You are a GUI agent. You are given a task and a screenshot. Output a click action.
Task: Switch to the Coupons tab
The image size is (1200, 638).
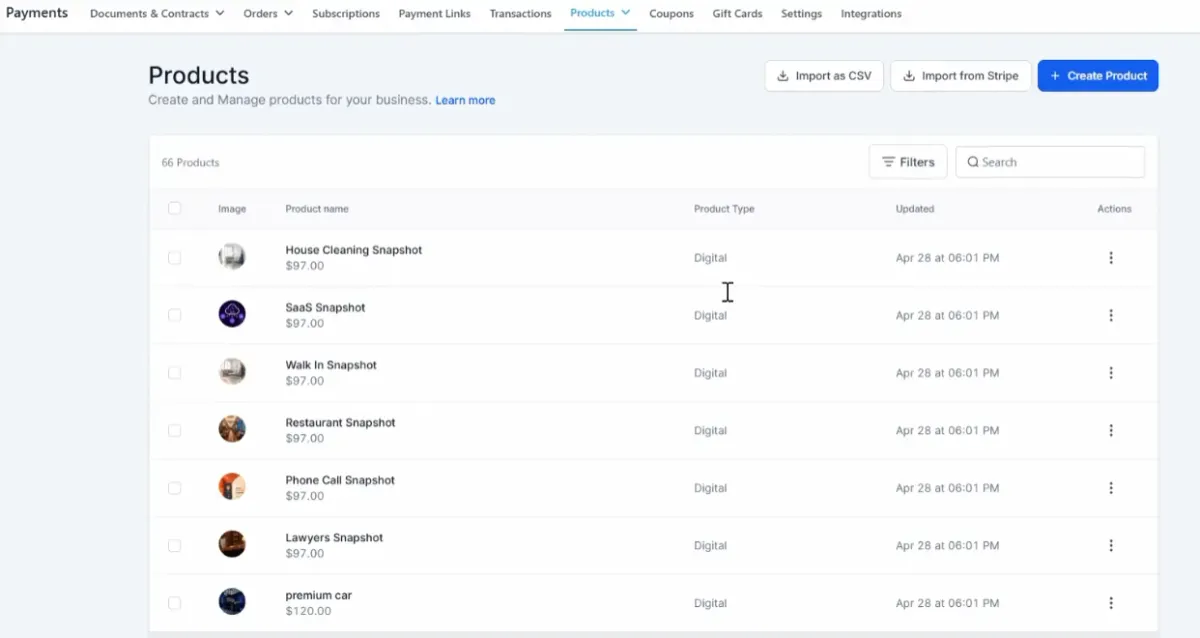click(671, 14)
